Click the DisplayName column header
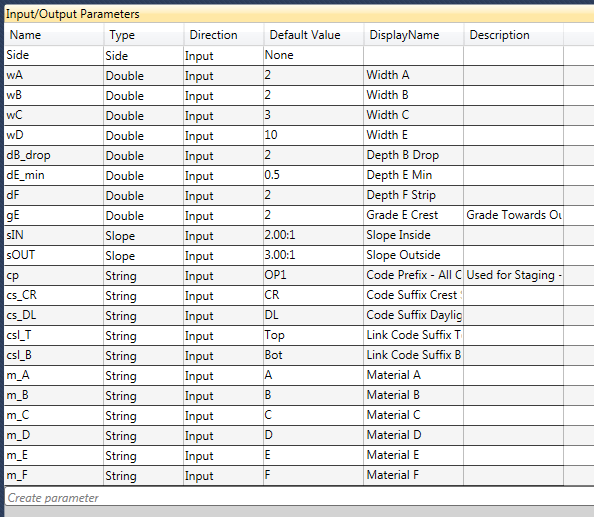 414,35
